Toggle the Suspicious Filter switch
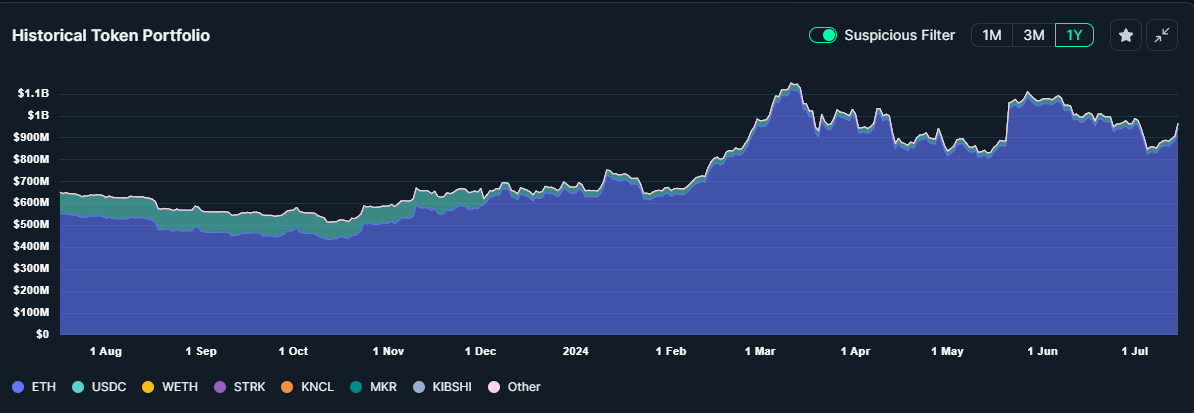1194x413 pixels. [823, 35]
